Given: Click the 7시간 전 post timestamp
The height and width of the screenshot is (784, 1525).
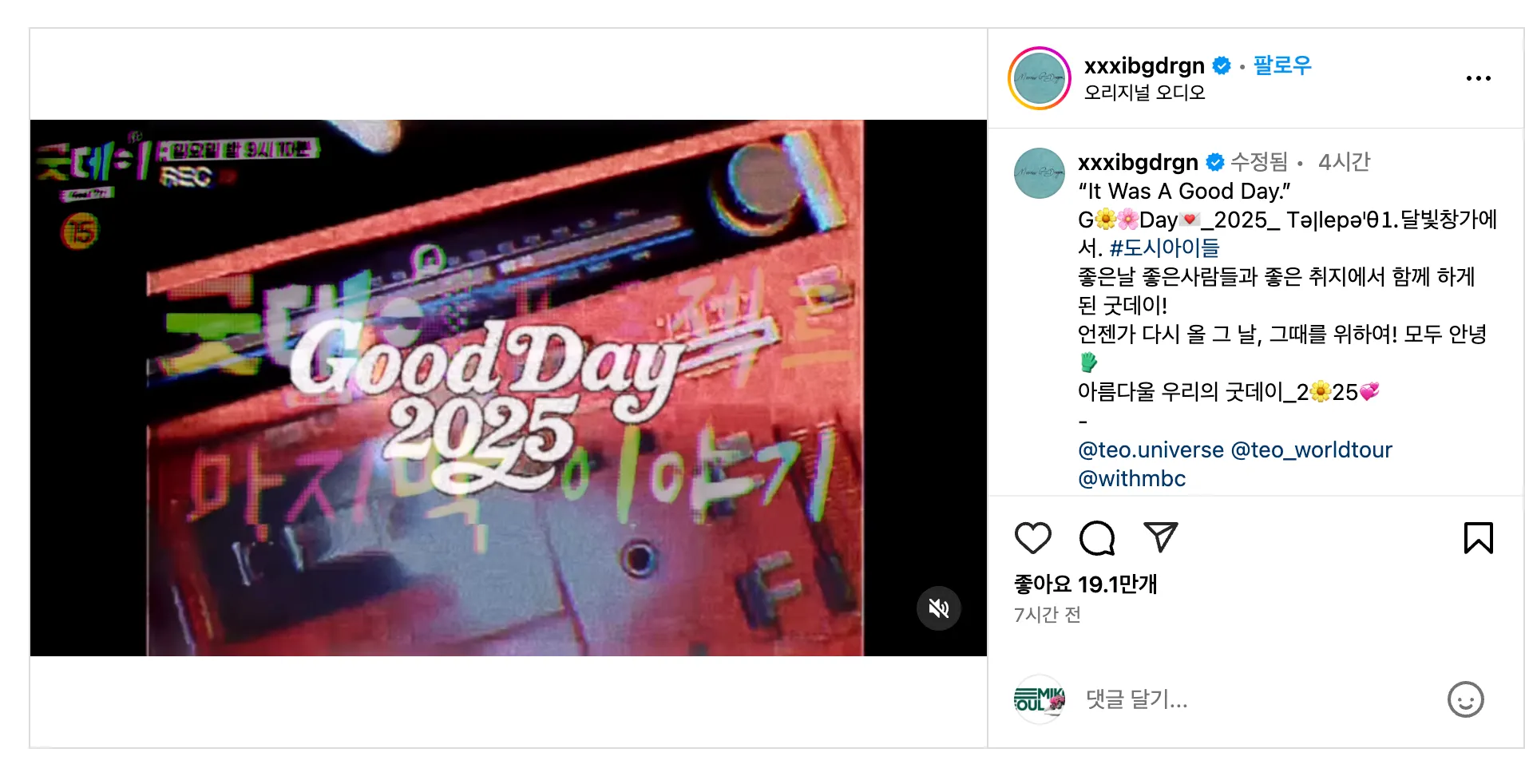Looking at the screenshot, I should 1047,615.
